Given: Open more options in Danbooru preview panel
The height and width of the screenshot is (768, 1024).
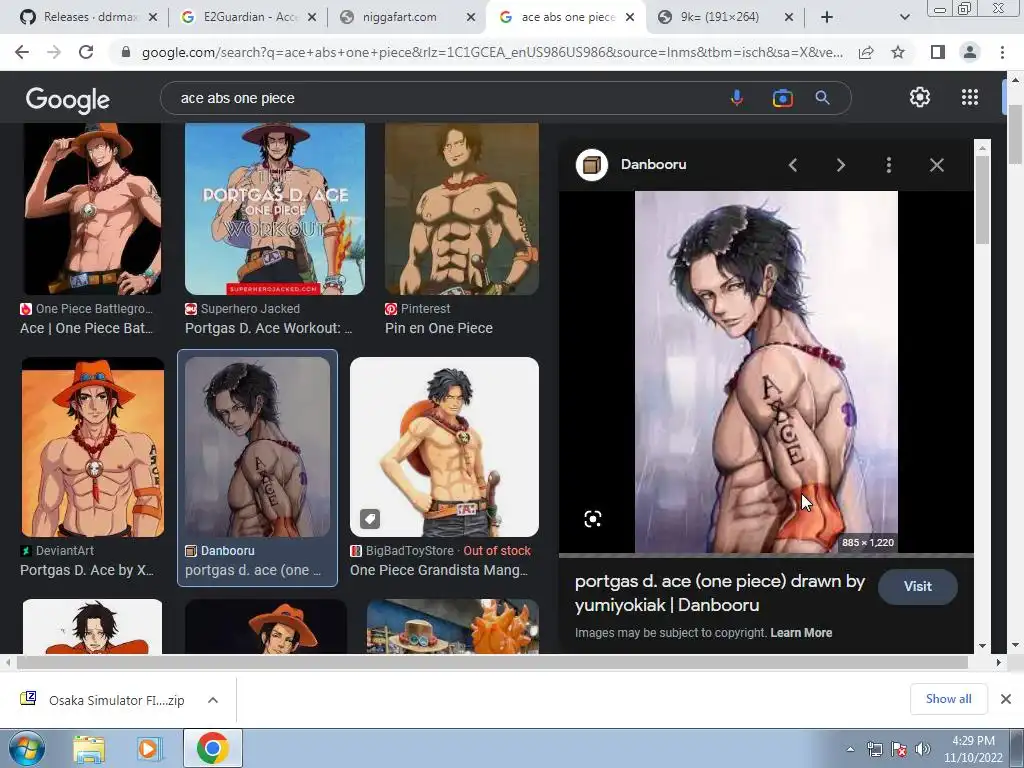Looking at the screenshot, I should 889,165.
